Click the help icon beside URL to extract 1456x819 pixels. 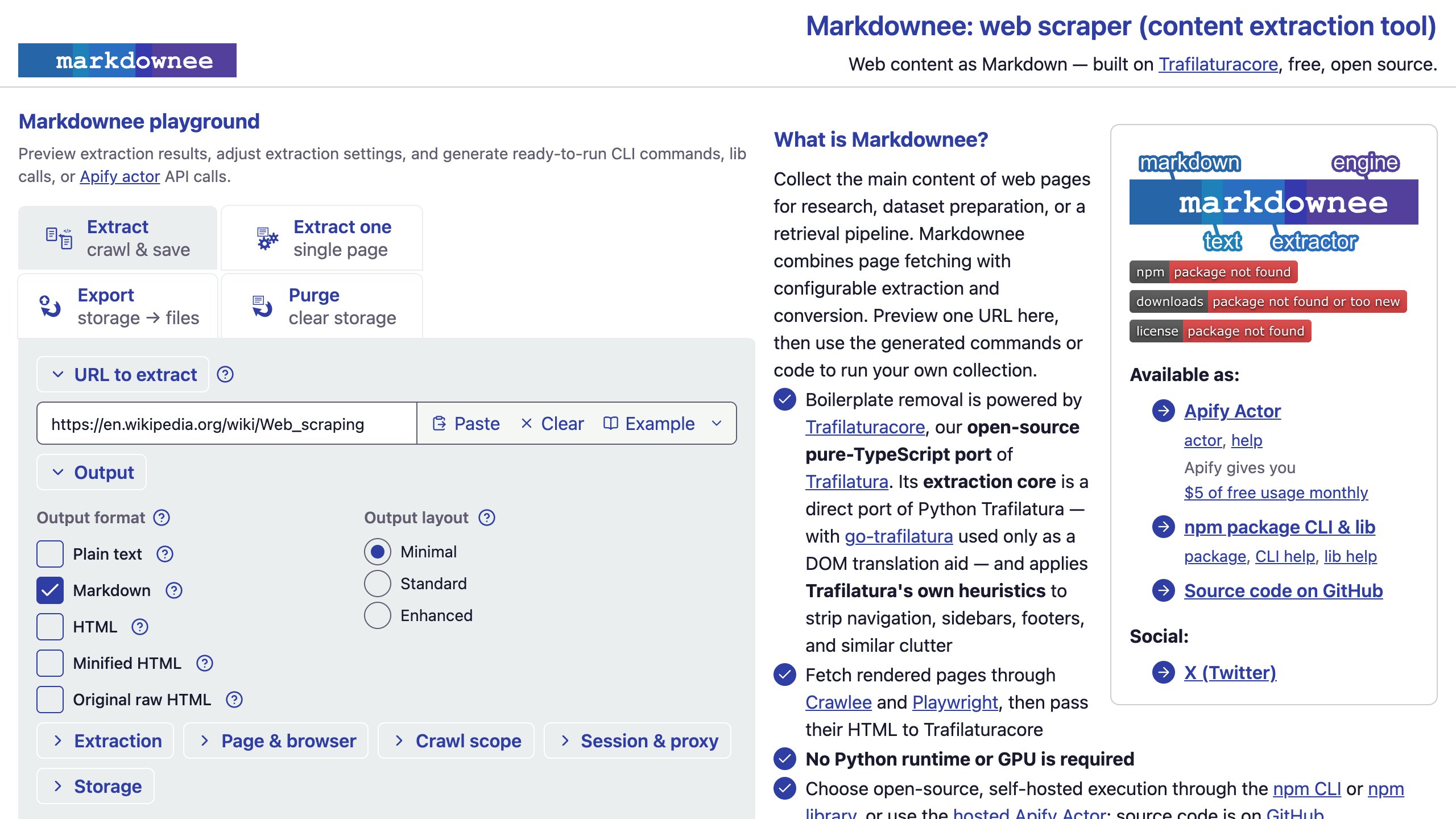[225, 374]
